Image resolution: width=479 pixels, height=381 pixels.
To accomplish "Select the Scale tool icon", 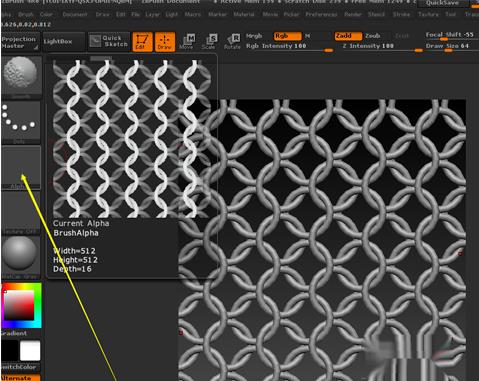I will [209, 42].
